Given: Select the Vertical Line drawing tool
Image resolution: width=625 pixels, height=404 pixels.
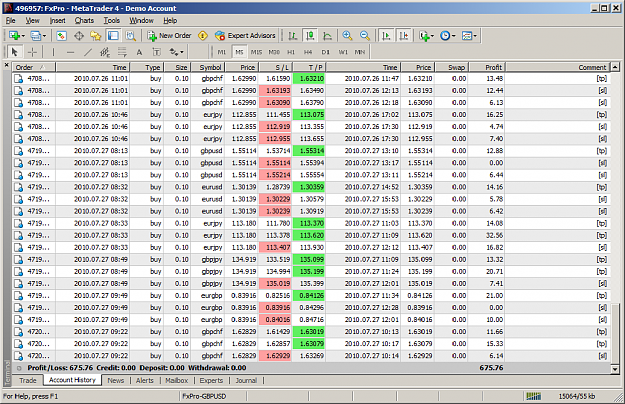Looking at the screenshot, I should coord(53,52).
